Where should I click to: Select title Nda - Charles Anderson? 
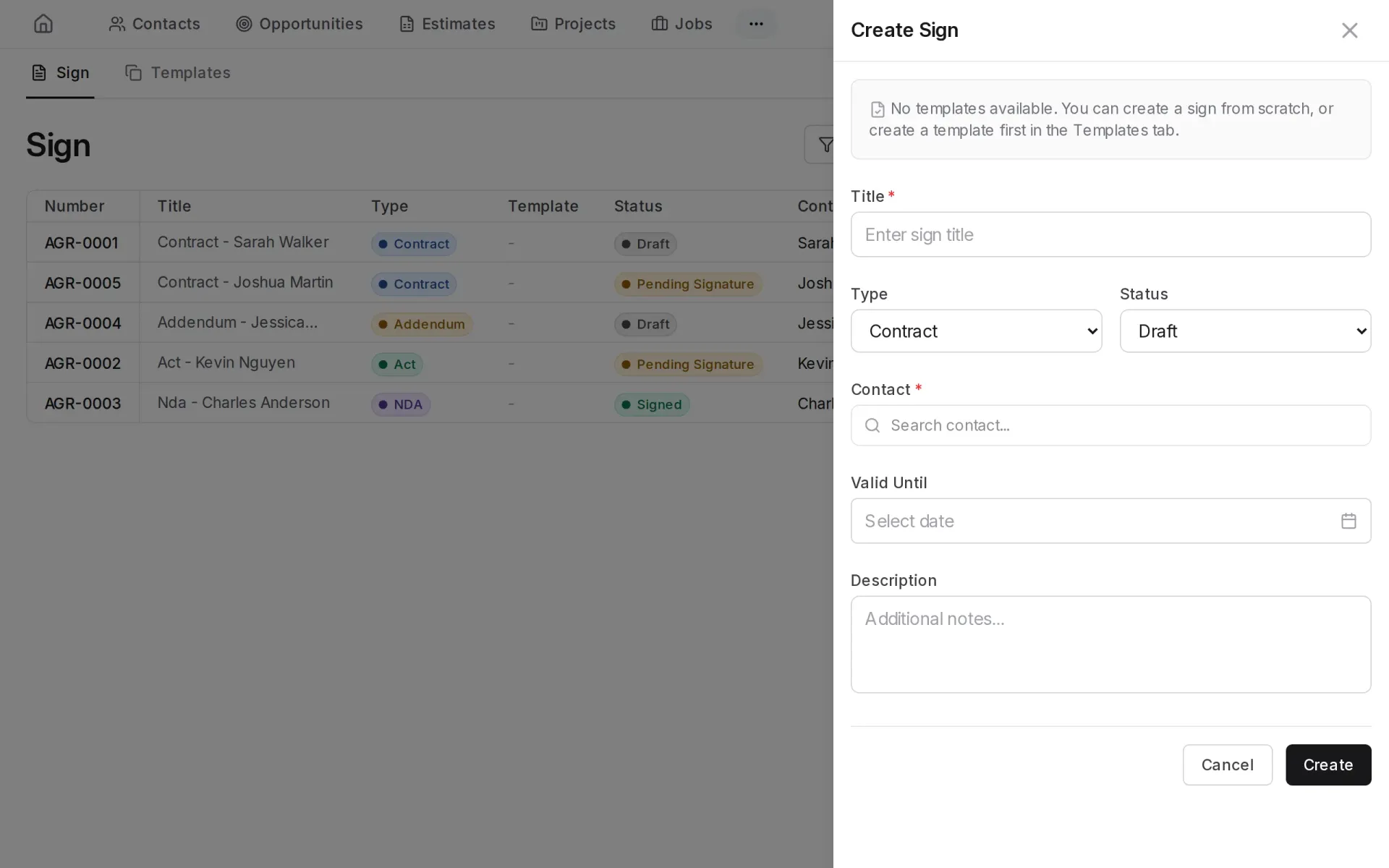tap(244, 403)
